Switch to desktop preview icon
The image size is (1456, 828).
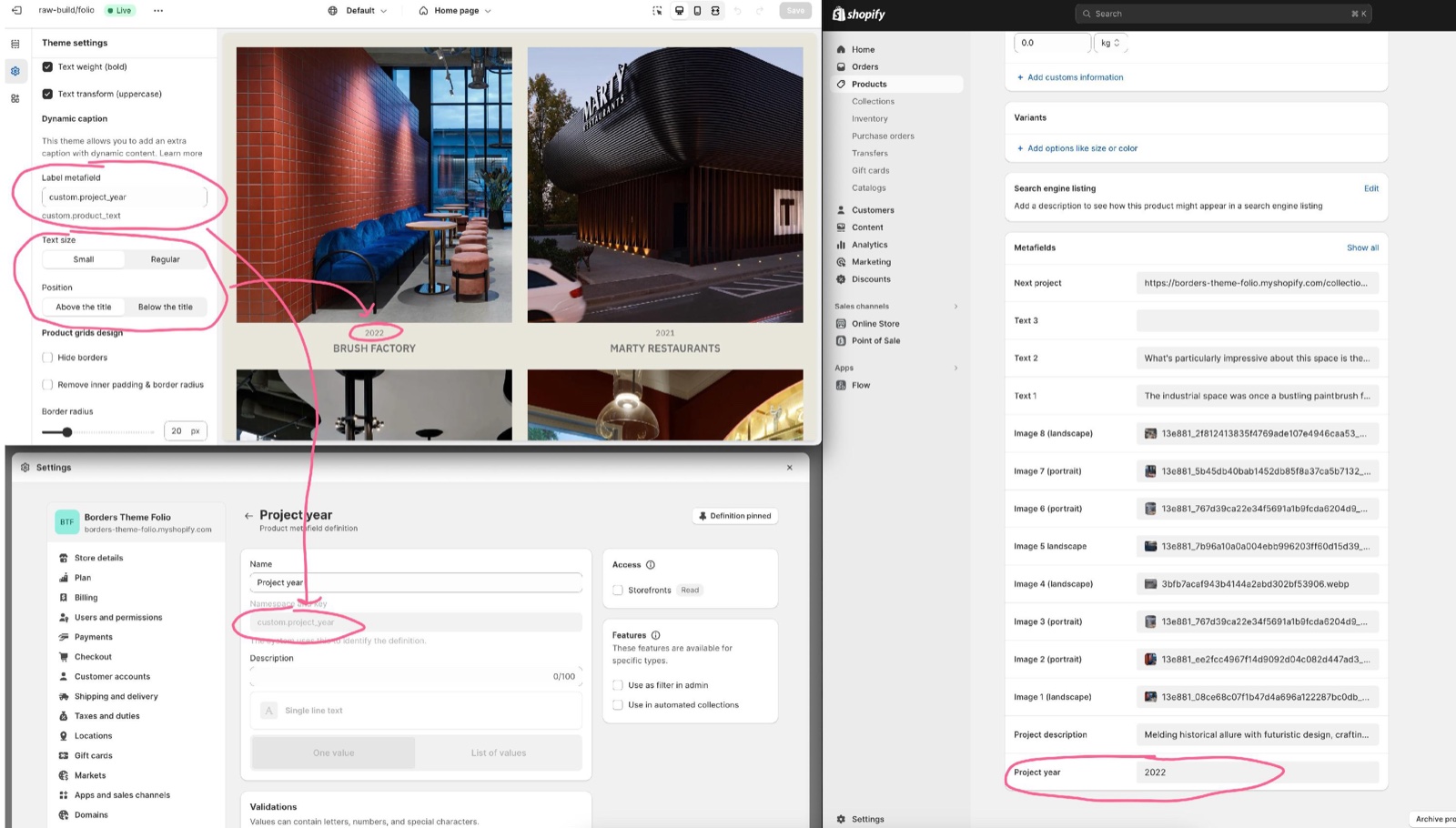pos(679,10)
